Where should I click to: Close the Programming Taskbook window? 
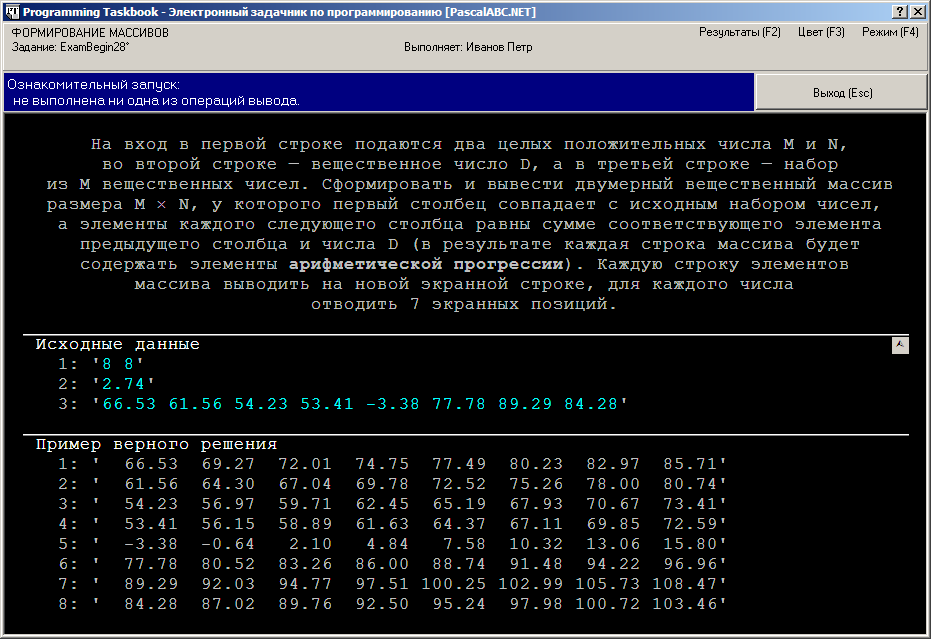coord(917,12)
